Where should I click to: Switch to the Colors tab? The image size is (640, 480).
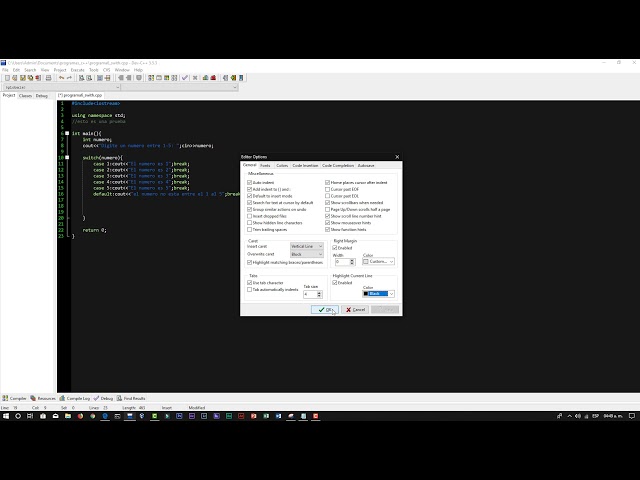[282, 166]
